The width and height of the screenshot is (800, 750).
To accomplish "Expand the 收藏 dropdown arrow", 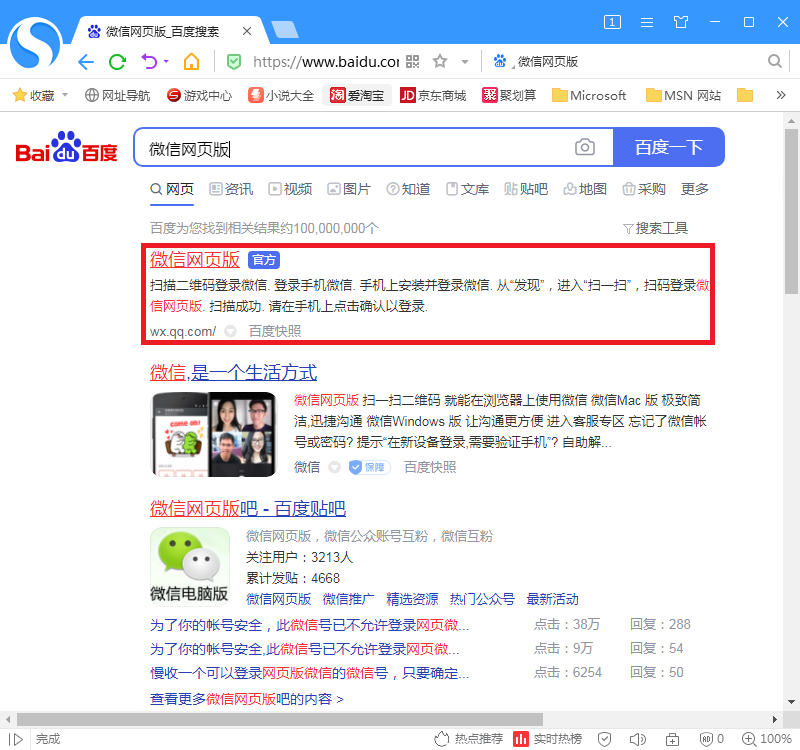I will pos(65,95).
